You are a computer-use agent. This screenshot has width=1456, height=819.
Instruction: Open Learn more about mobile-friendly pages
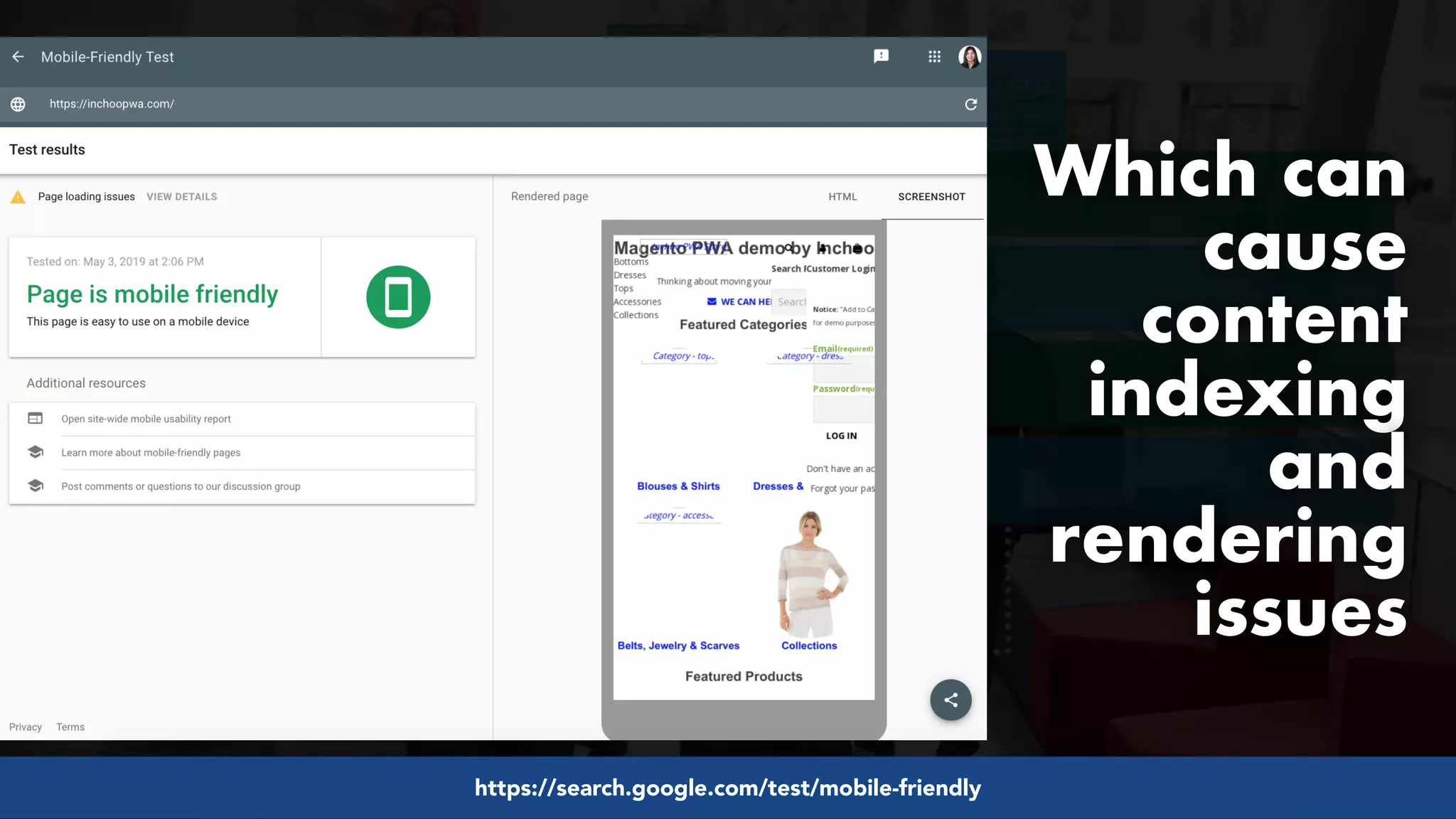(242, 453)
